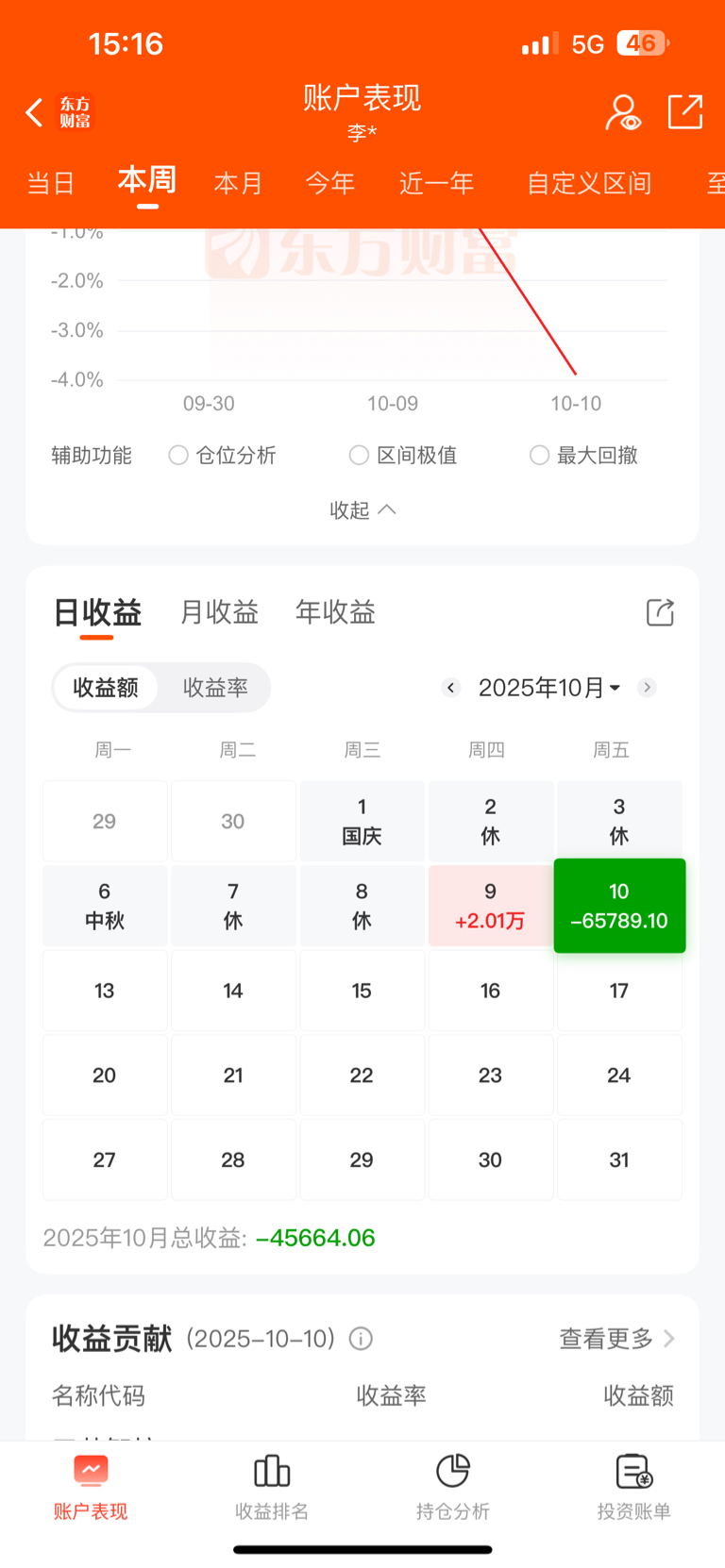Go to previous month arrow
Screen dimensions: 725x1568
click(x=451, y=688)
